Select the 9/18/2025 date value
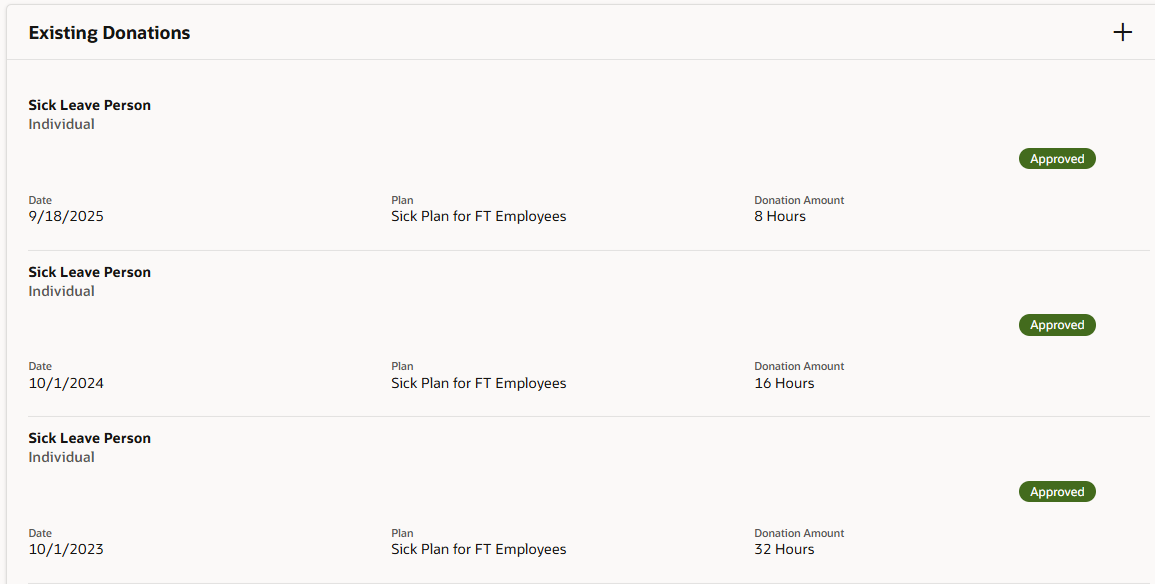 (66, 216)
